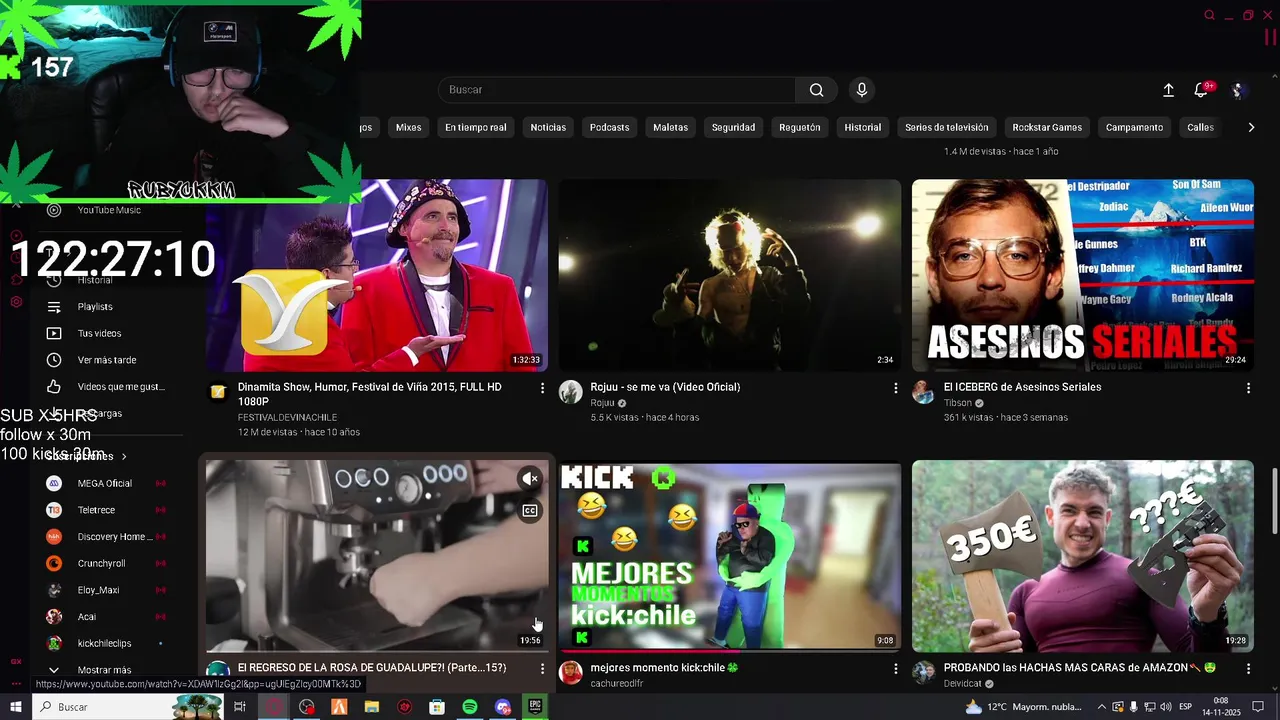Open Spotify from the taskbar
The image size is (1280, 720).
point(470,707)
